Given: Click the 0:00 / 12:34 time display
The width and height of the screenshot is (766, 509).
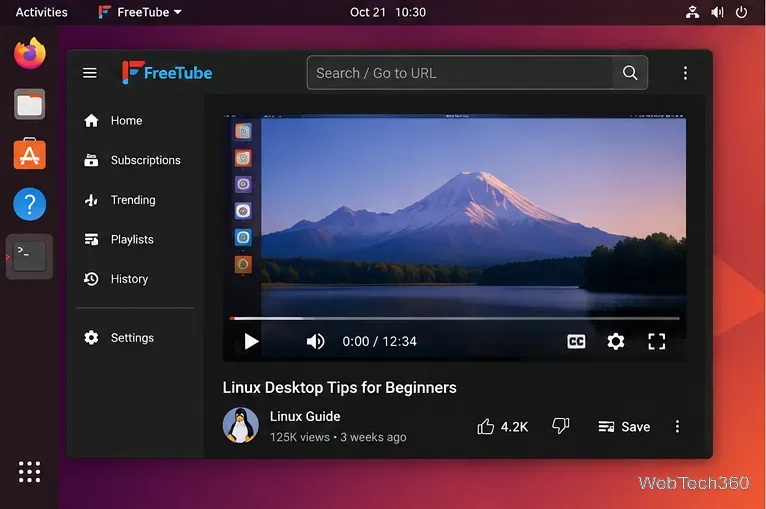Looking at the screenshot, I should point(380,341).
